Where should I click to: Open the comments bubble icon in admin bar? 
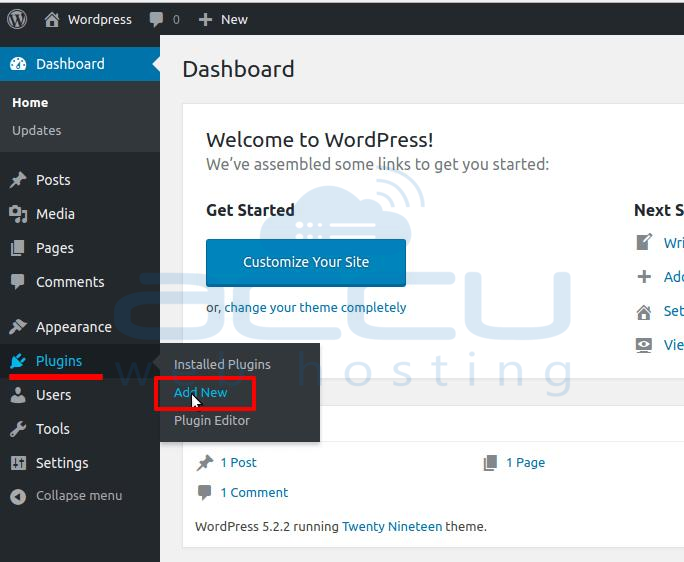pos(156,20)
